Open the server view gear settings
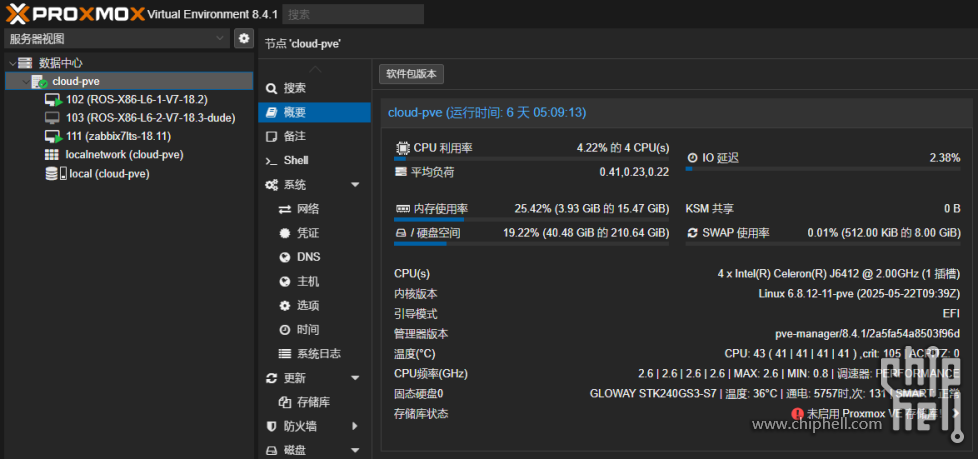Viewport: 978px width, 459px height. 244,39
